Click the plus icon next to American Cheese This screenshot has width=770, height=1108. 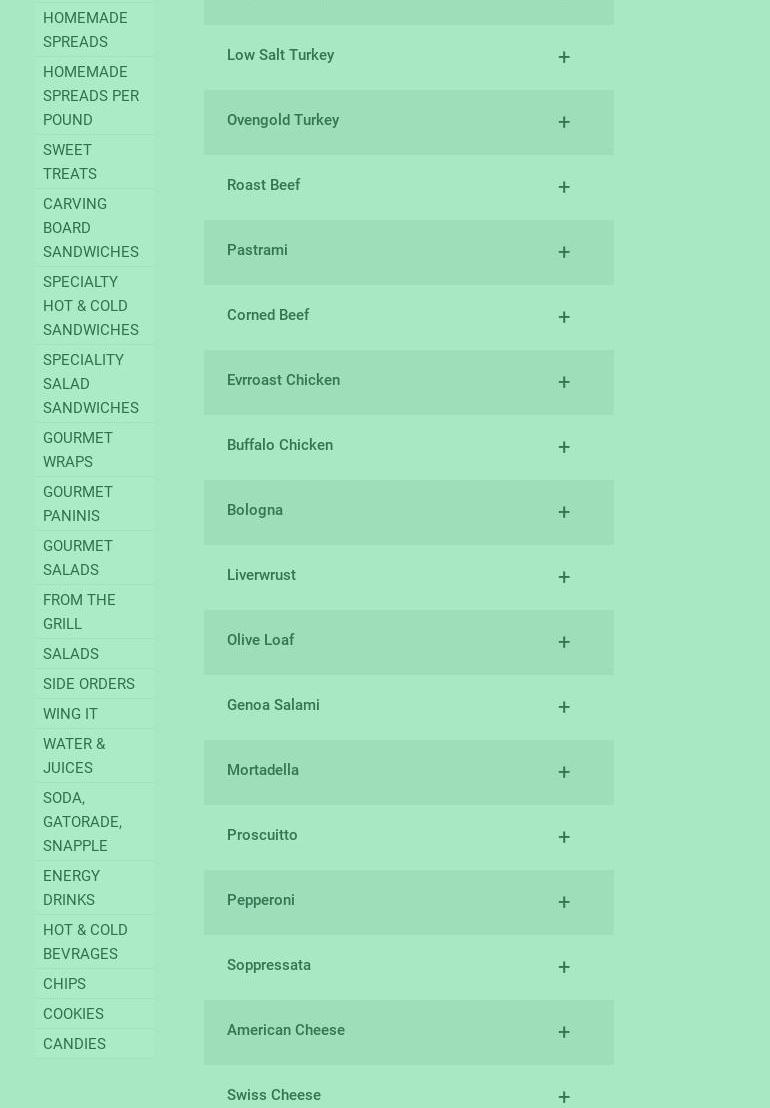pos(564,1032)
